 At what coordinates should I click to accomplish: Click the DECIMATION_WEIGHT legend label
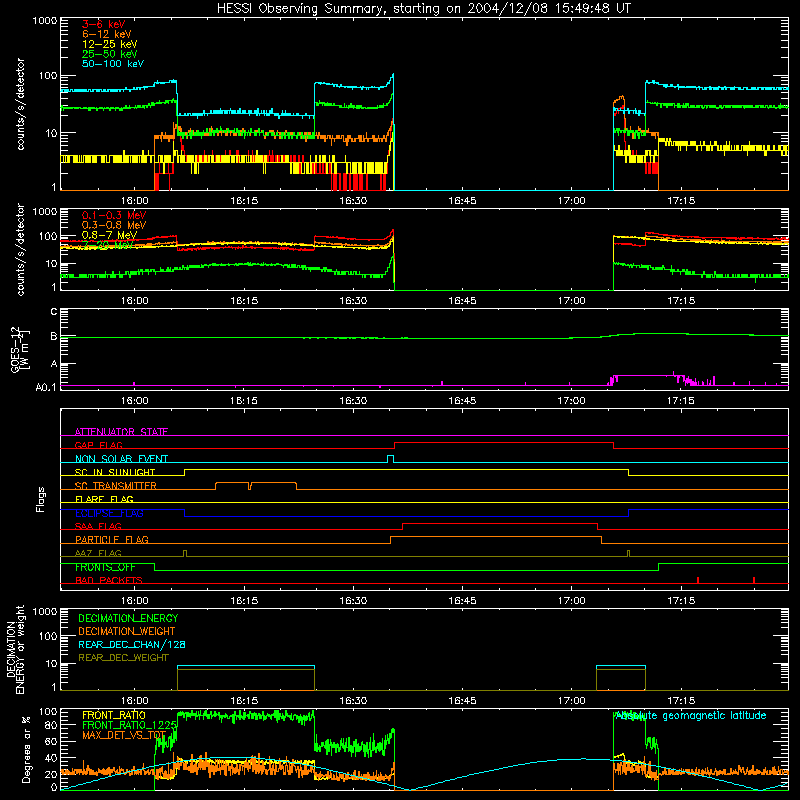127,631
